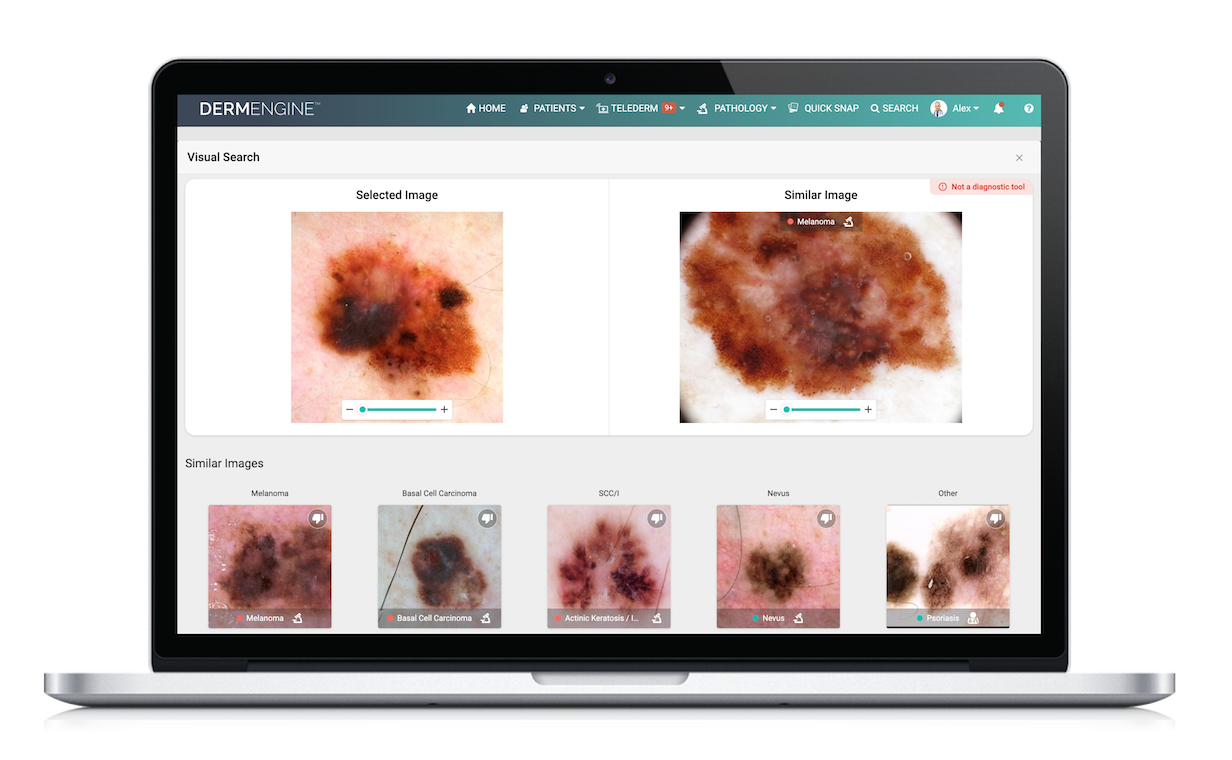Expand the Patients dropdown menu
1232x760 pixels.
click(x=552, y=108)
